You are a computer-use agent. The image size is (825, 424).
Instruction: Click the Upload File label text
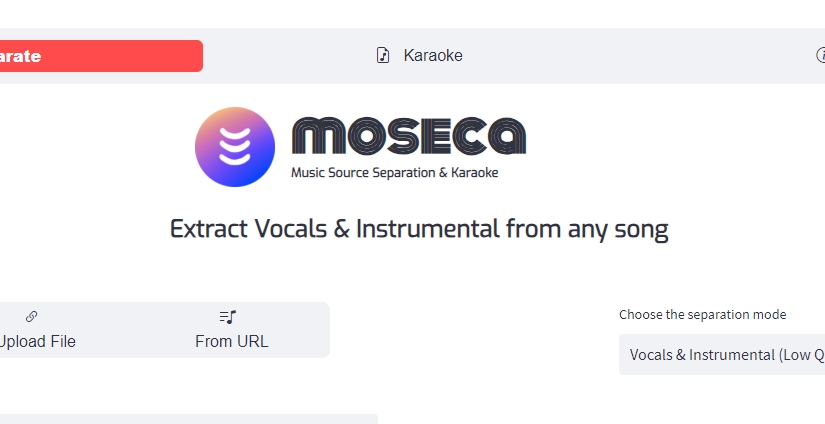click(37, 341)
